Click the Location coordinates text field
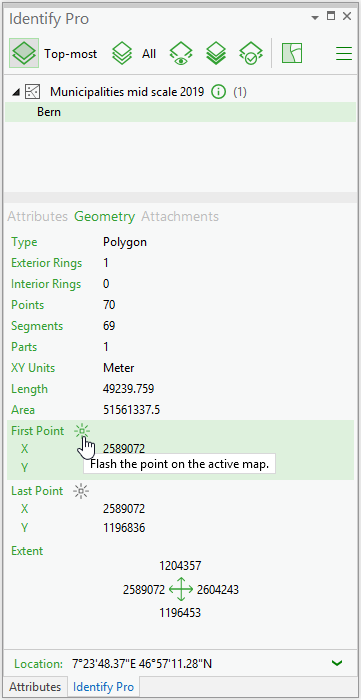 [142, 664]
